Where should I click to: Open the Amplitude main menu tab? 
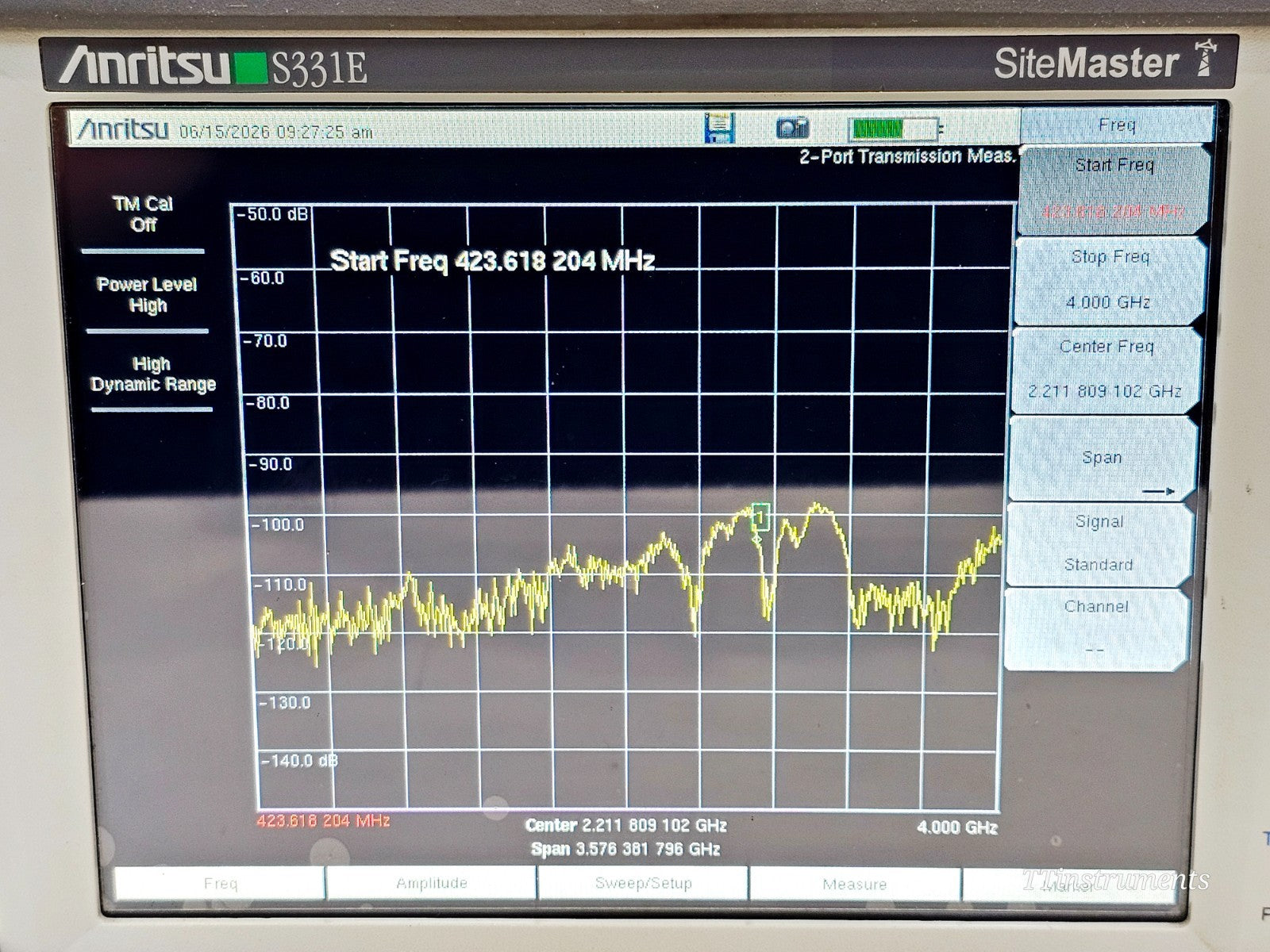point(431,883)
